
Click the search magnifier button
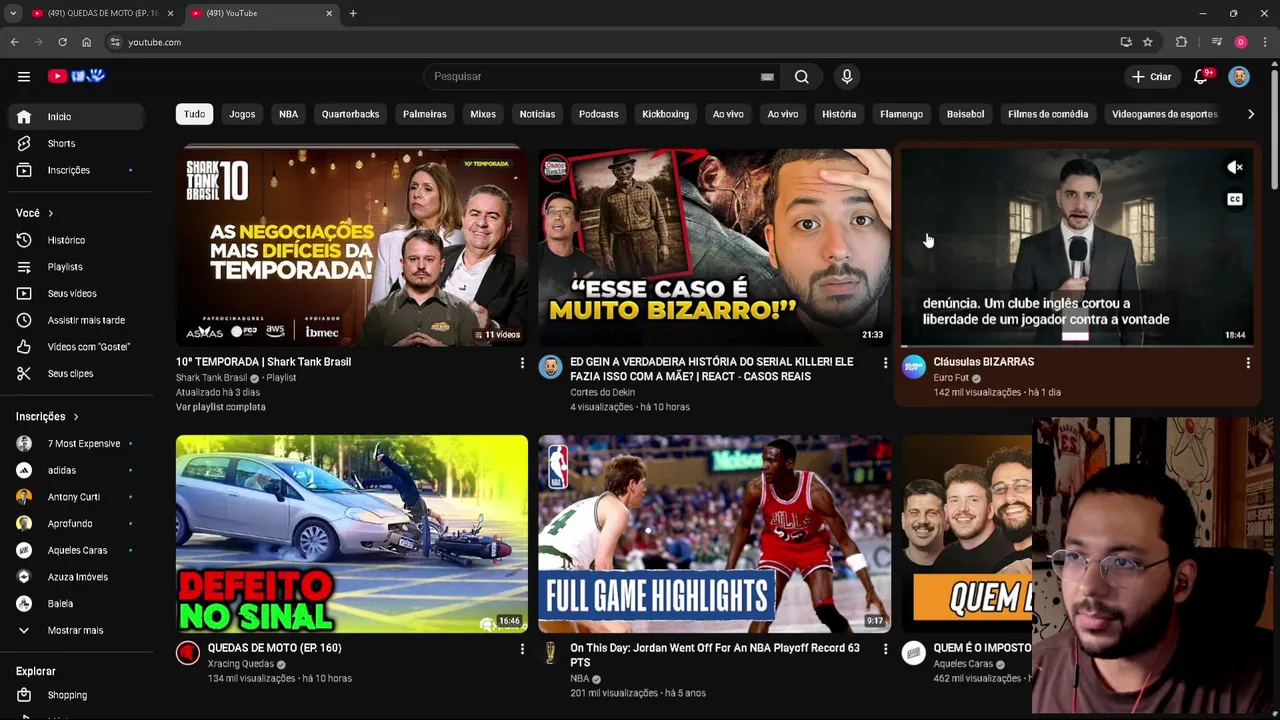801,76
